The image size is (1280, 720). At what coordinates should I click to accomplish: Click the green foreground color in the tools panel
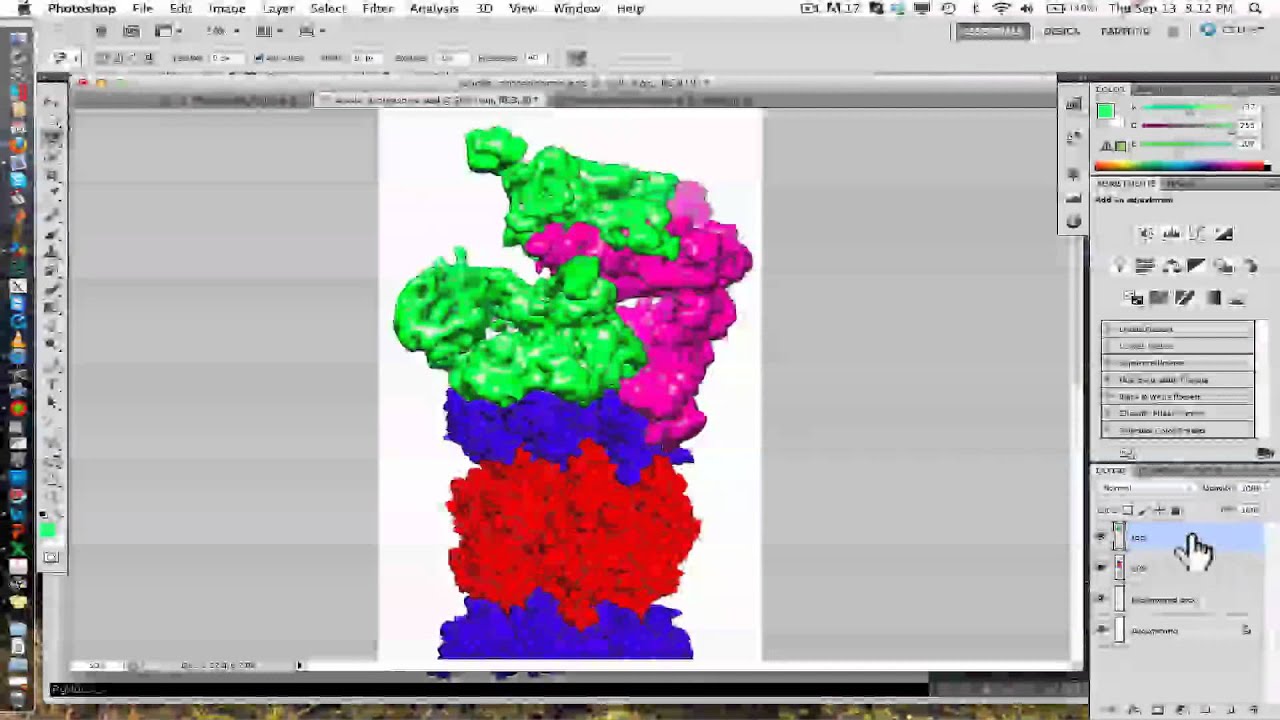[47, 531]
